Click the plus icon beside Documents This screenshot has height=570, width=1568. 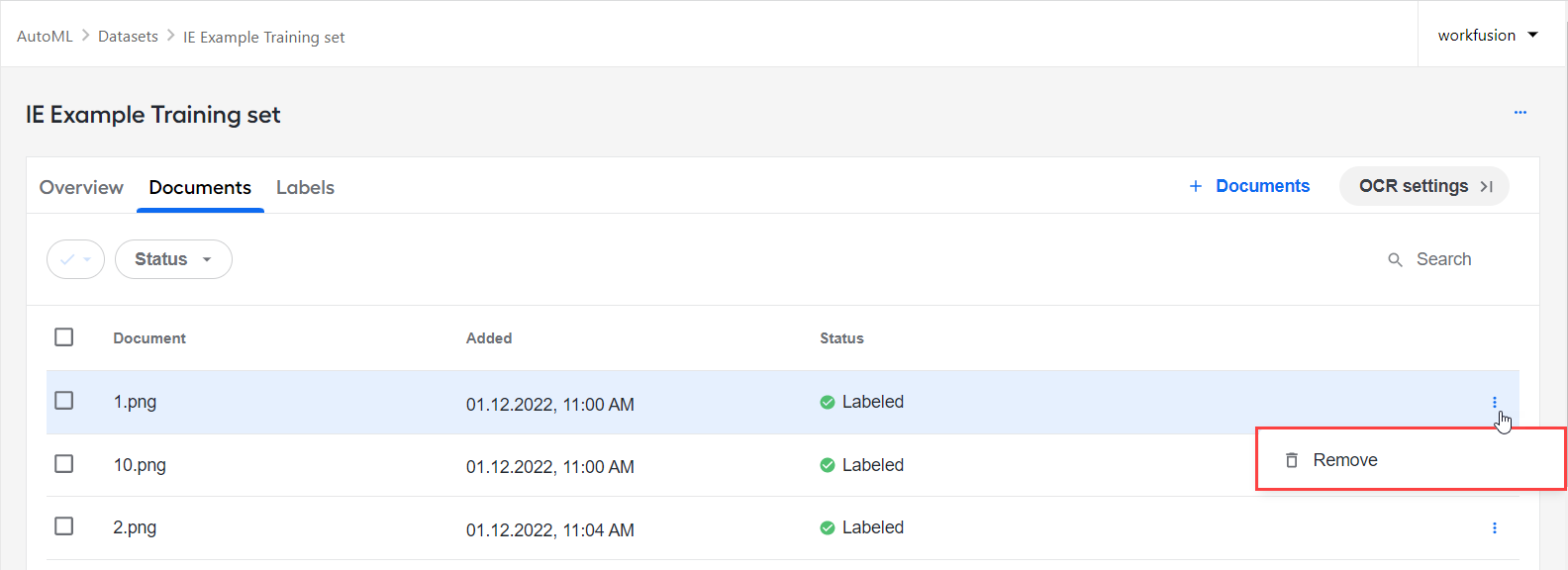pos(1195,186)
